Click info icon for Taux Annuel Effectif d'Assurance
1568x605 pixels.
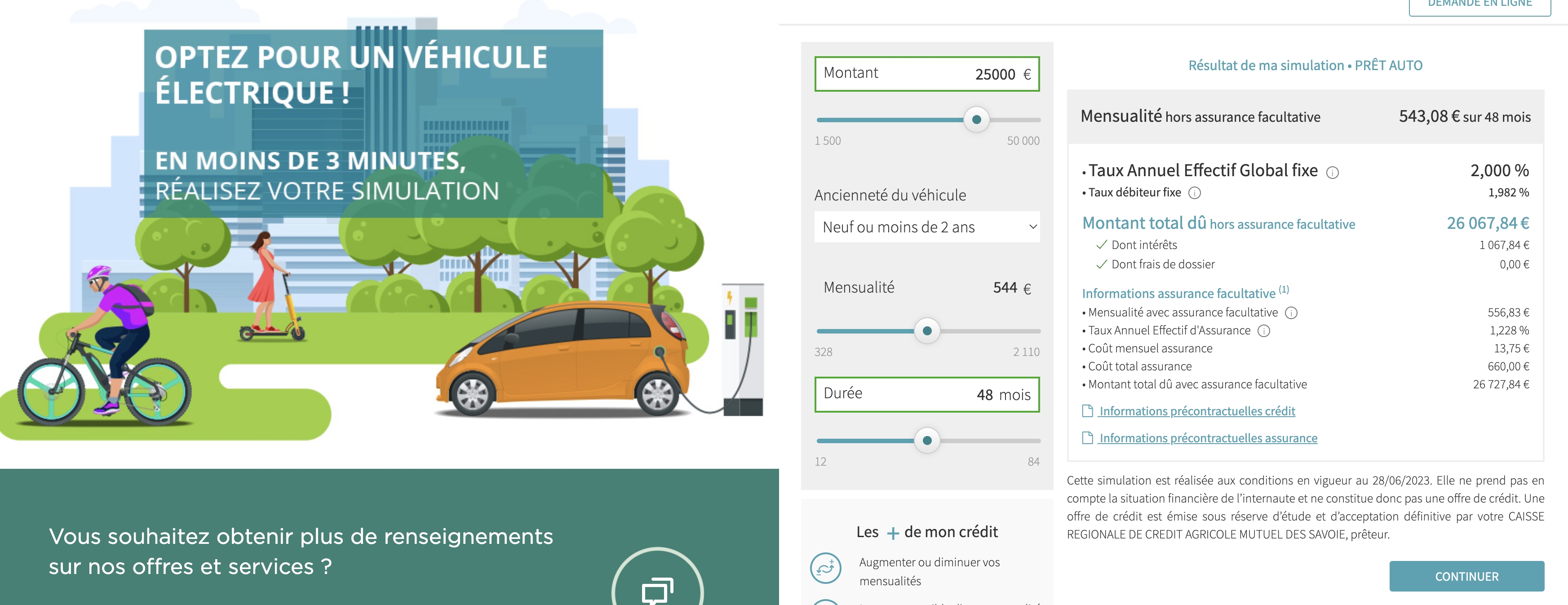1264,331
